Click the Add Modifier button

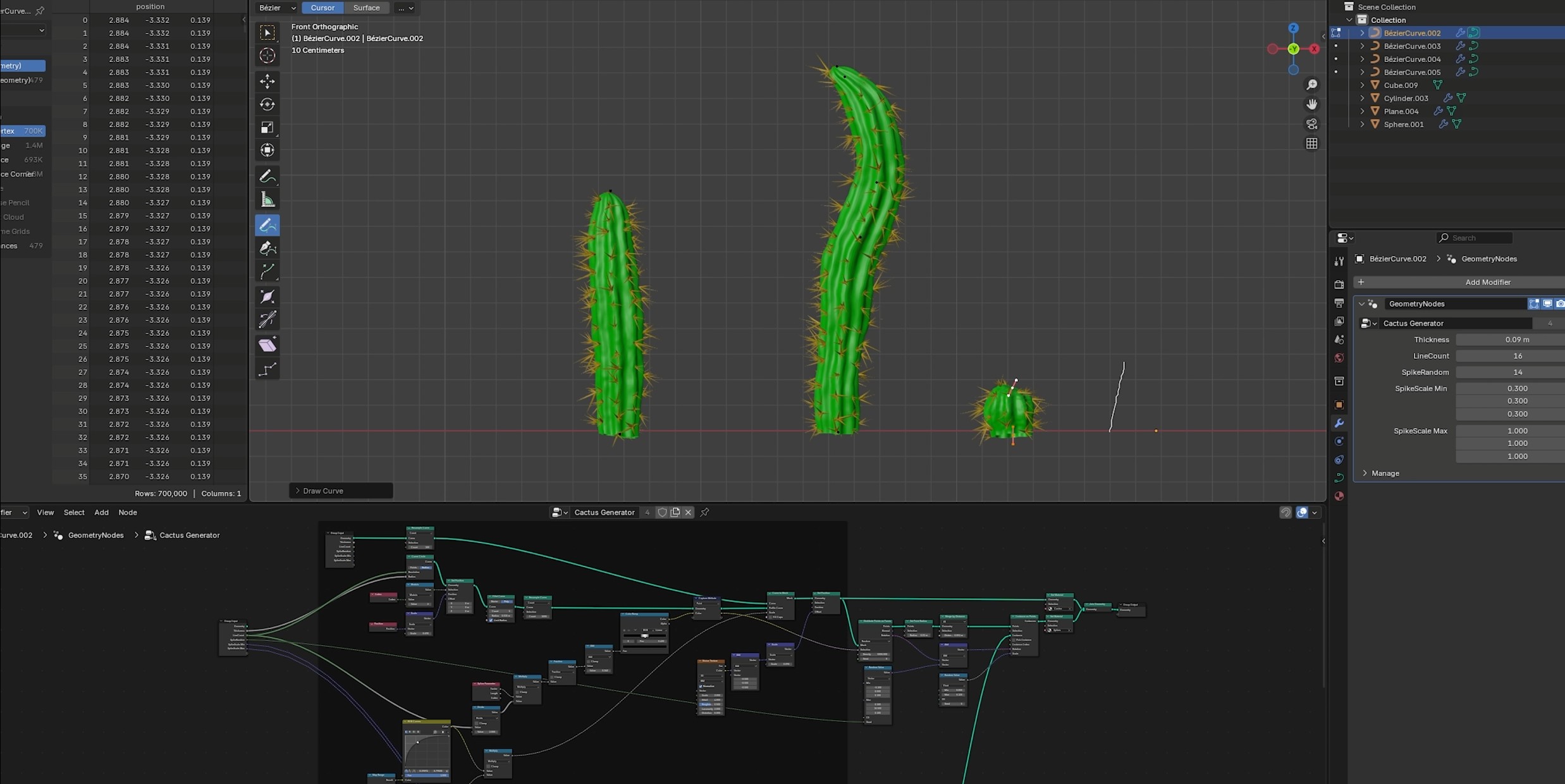(x=1487, y=282)
